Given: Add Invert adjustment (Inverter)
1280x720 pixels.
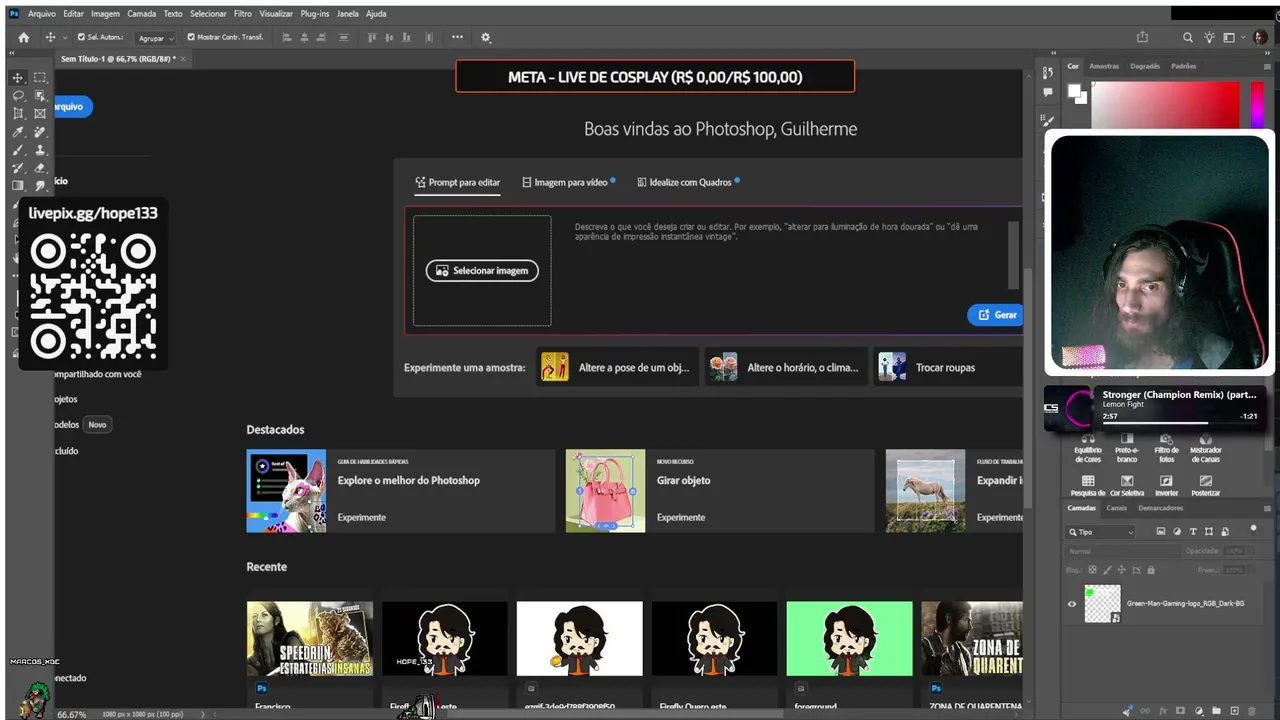Looking at the screenshot, I should point(1166,486).
